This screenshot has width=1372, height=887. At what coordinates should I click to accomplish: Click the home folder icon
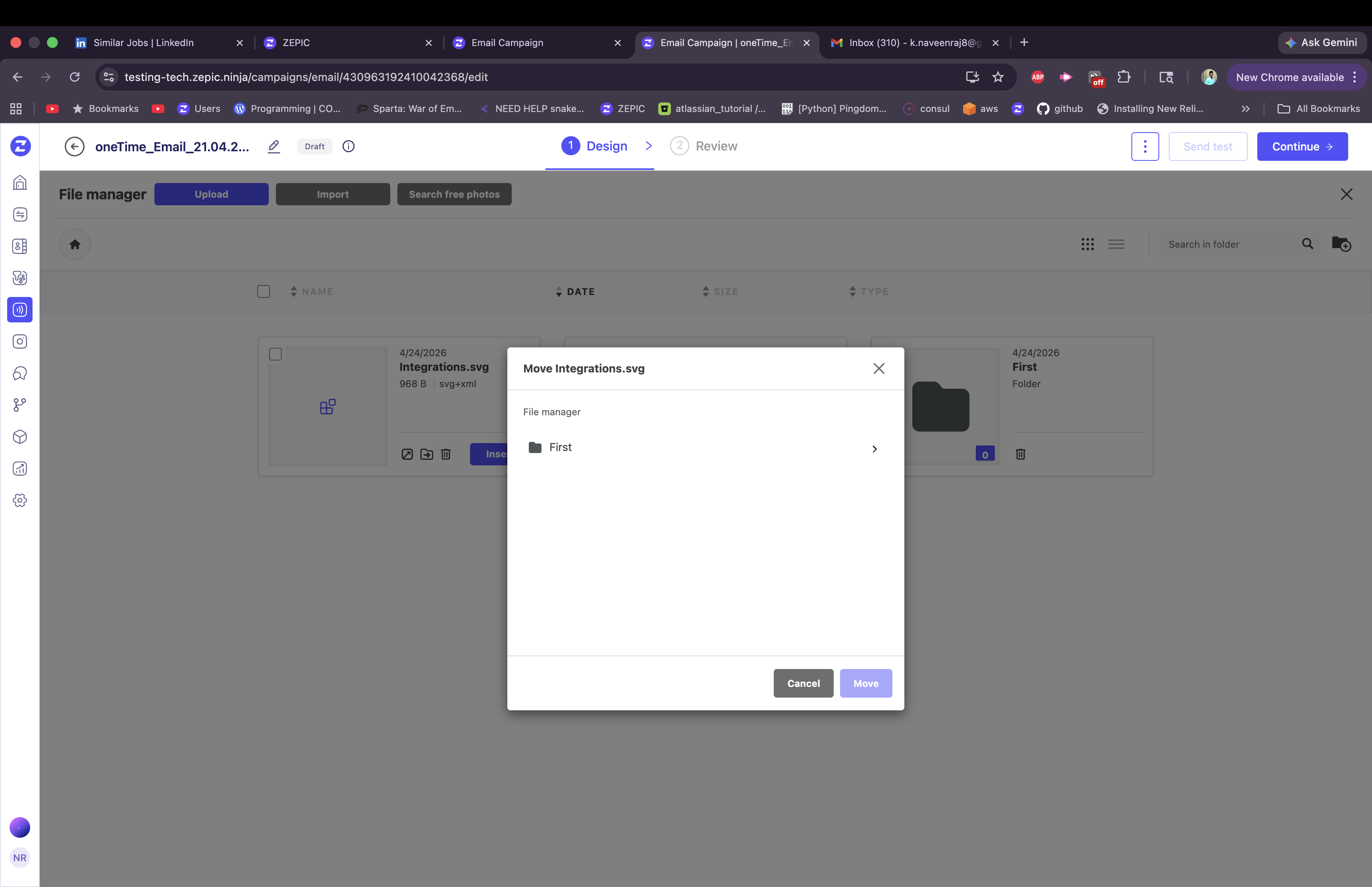(x=75, y=244)
